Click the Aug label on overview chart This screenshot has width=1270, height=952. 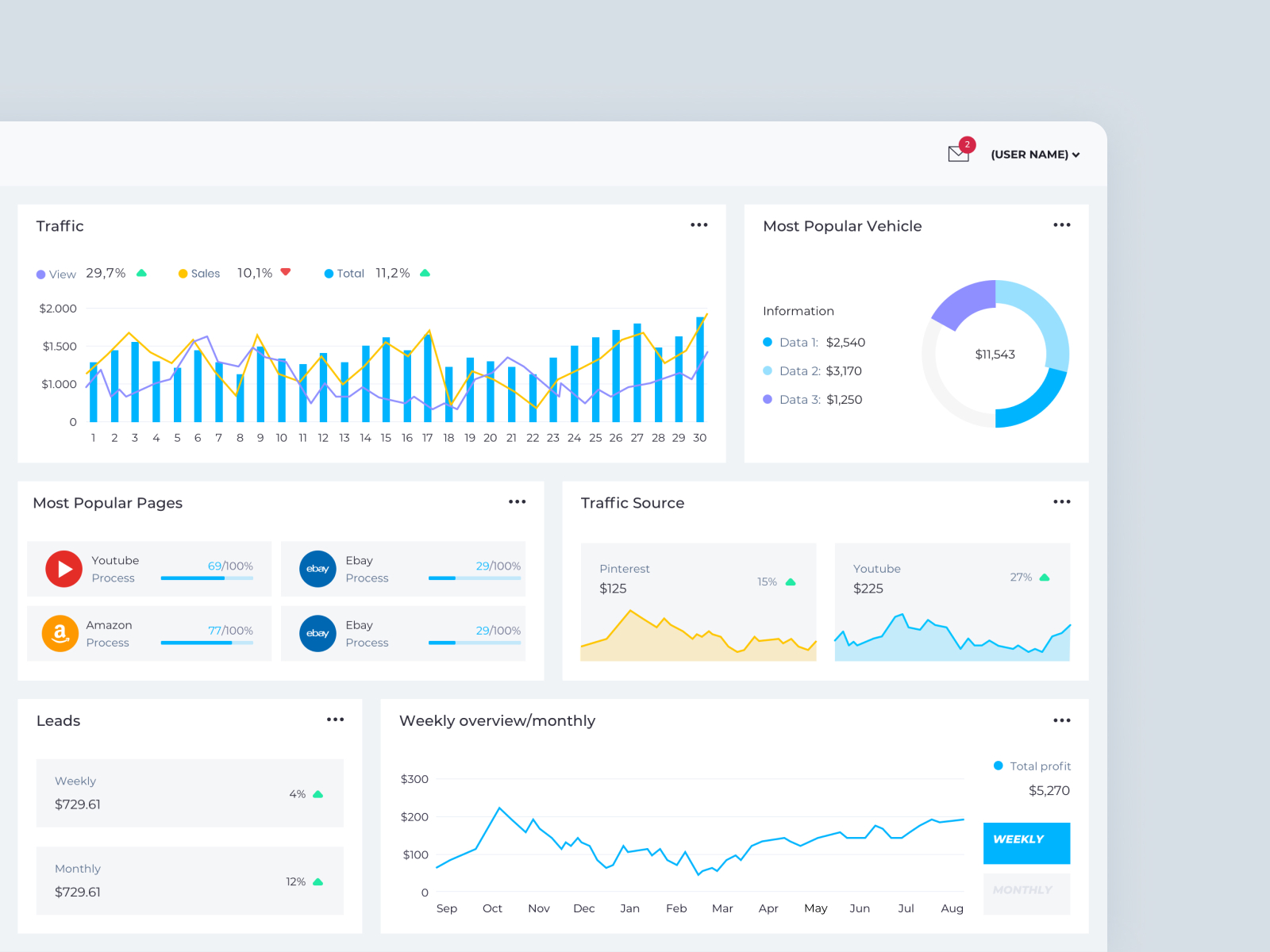[952, 908]
